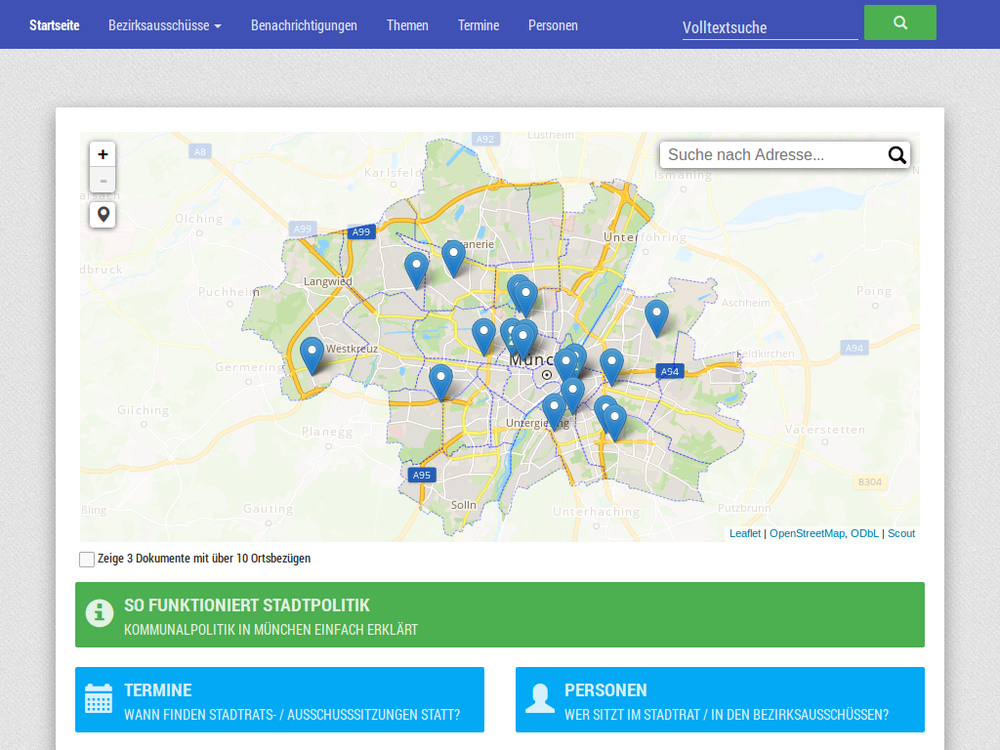This screenshot has width=1000, height=750.
Task: Click the green full-text search magnifier button
Action: [899, 22]
